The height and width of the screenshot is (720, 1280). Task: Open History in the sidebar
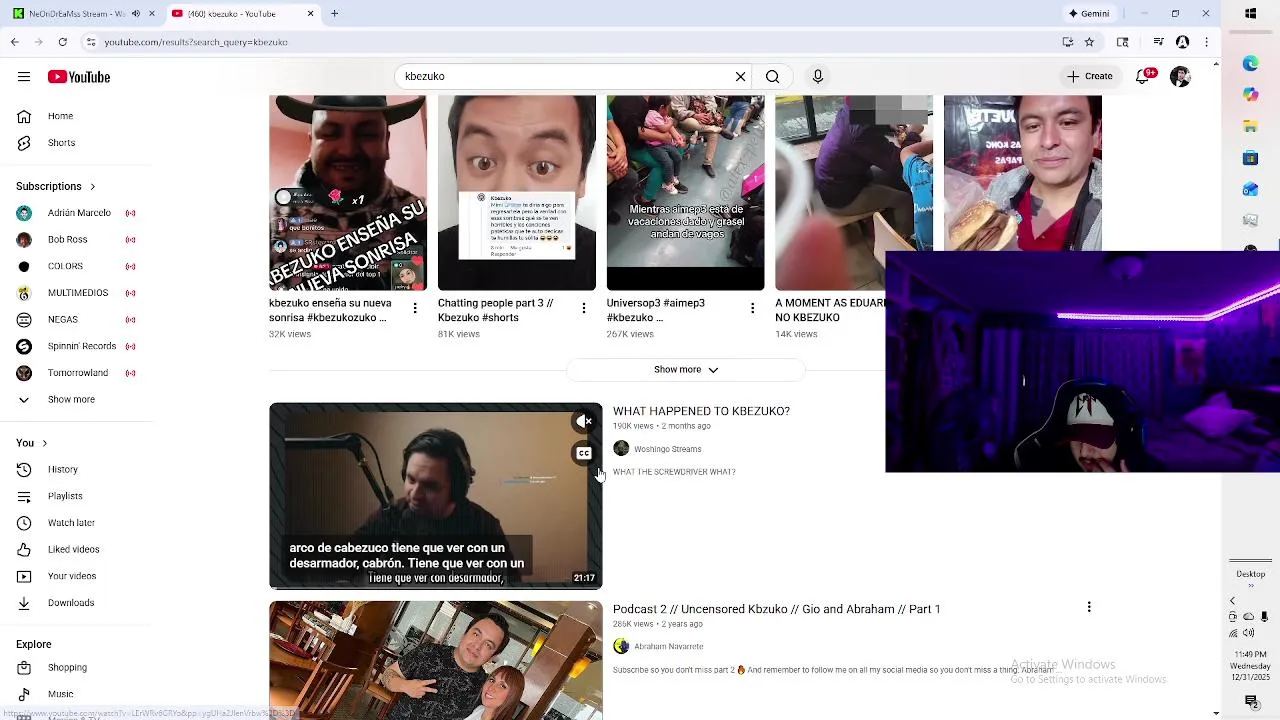[x=62, y=469]
